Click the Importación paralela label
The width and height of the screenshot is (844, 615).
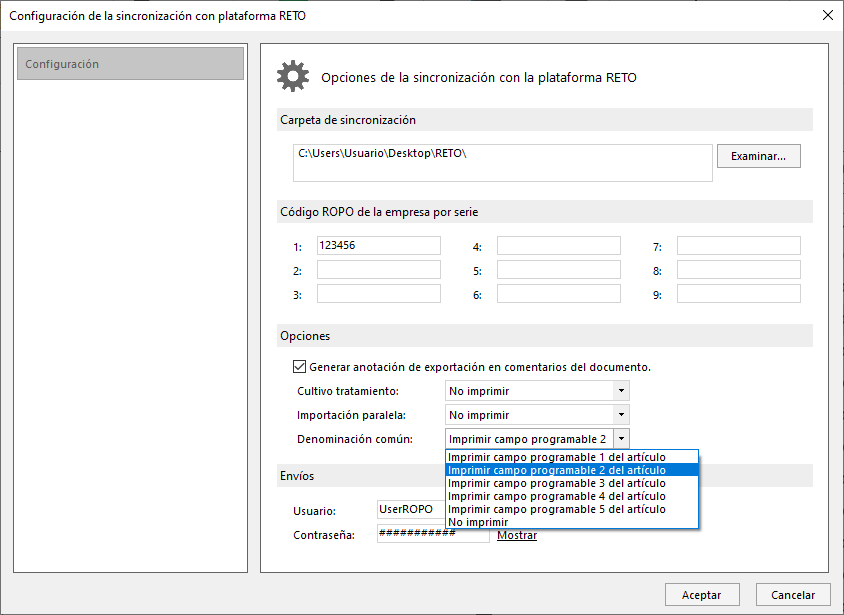click(351, 415)
